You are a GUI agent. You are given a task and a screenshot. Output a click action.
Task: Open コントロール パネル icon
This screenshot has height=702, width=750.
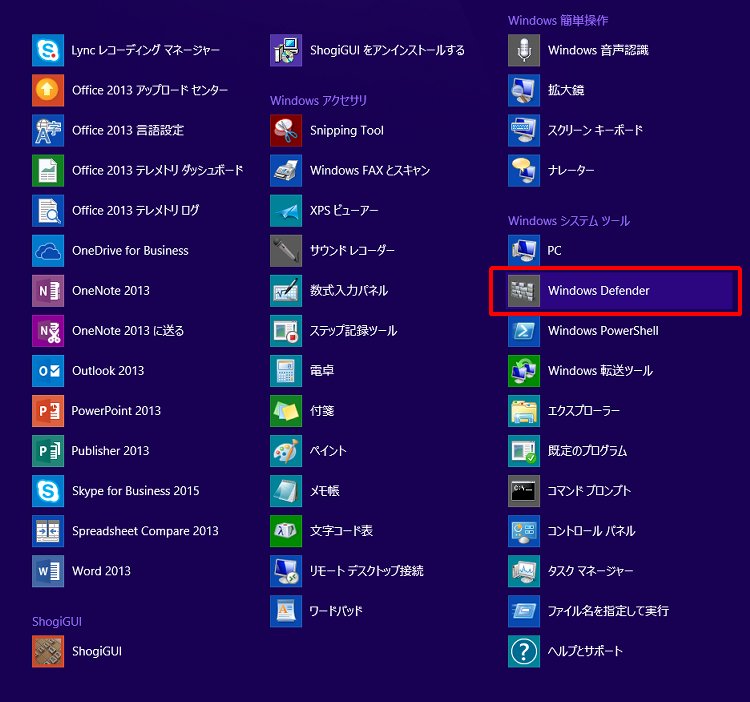(524, 531)
